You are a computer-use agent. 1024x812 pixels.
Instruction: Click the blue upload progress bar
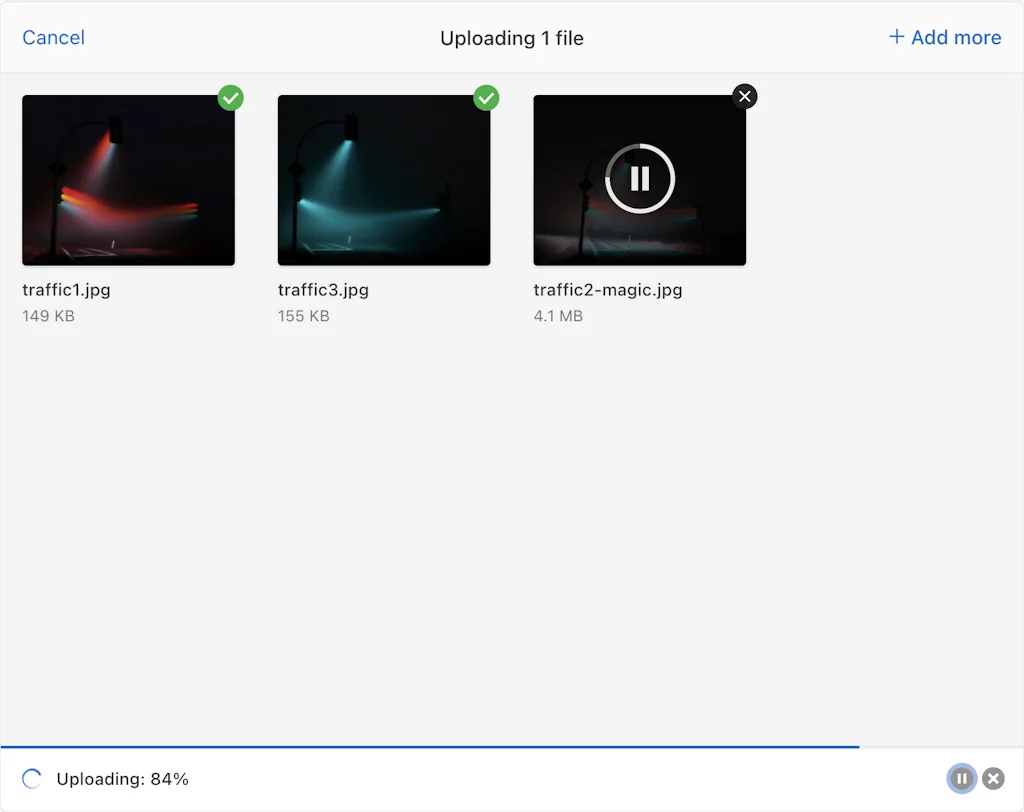pyautogui.click(x=430, y=746)
